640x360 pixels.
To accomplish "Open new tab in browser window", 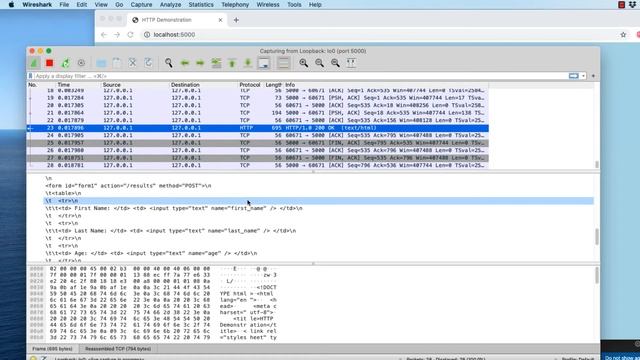I will click(x=236, y=20).
